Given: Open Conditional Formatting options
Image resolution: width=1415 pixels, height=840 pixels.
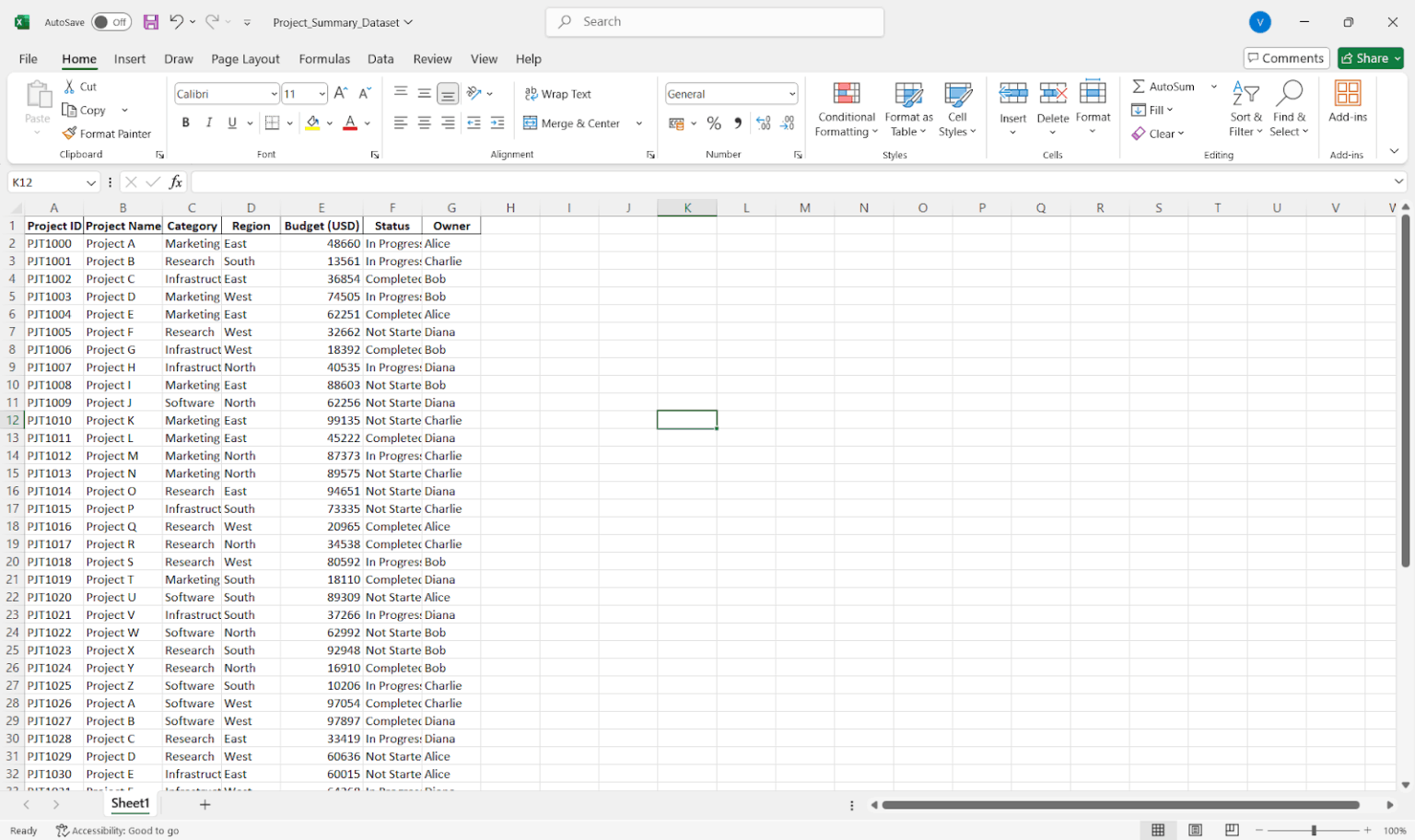Looking at the screenshot, I should 845,109.
